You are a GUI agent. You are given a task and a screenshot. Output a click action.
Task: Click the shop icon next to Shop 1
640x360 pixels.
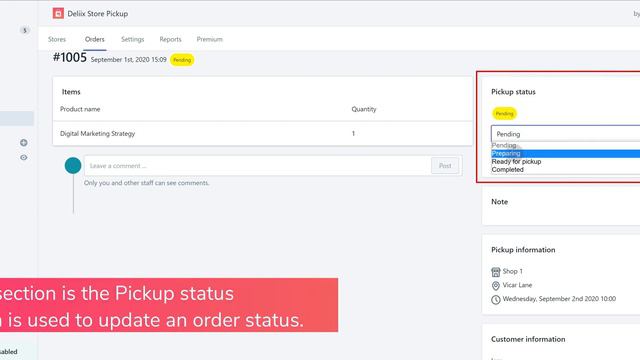[x=496, y=272]
